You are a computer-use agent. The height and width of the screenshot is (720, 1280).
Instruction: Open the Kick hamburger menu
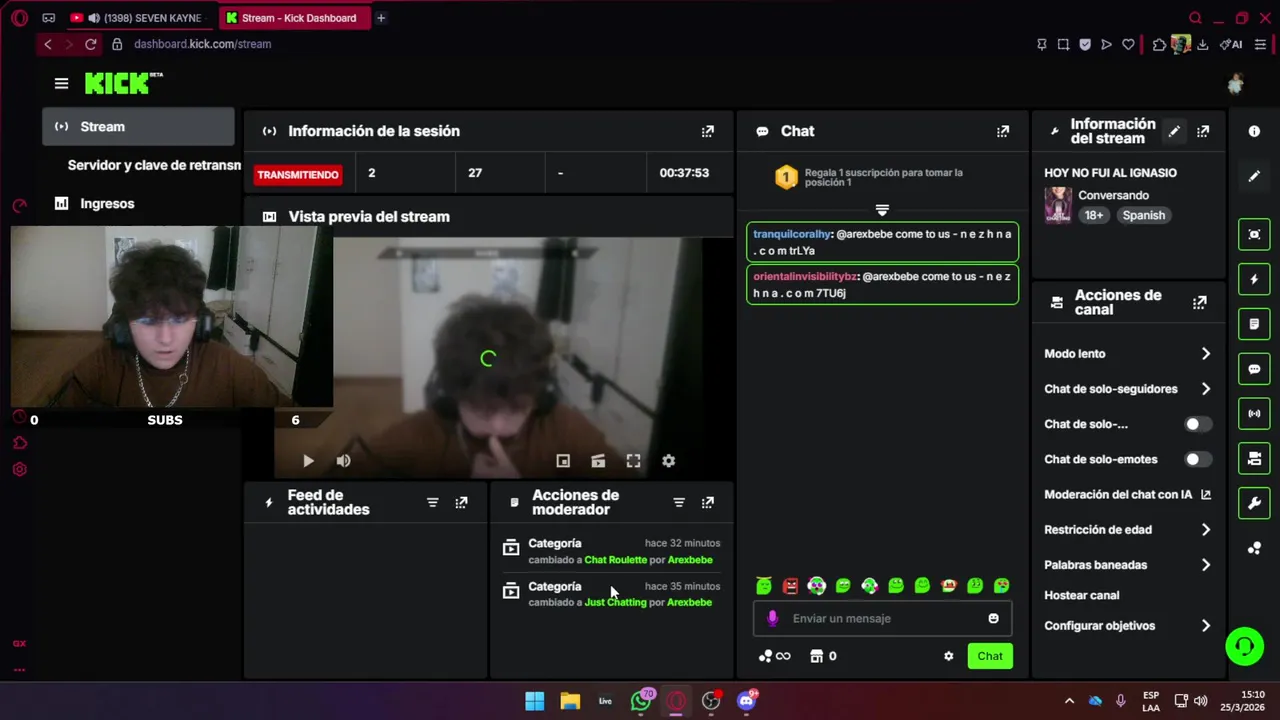(62, 84)
